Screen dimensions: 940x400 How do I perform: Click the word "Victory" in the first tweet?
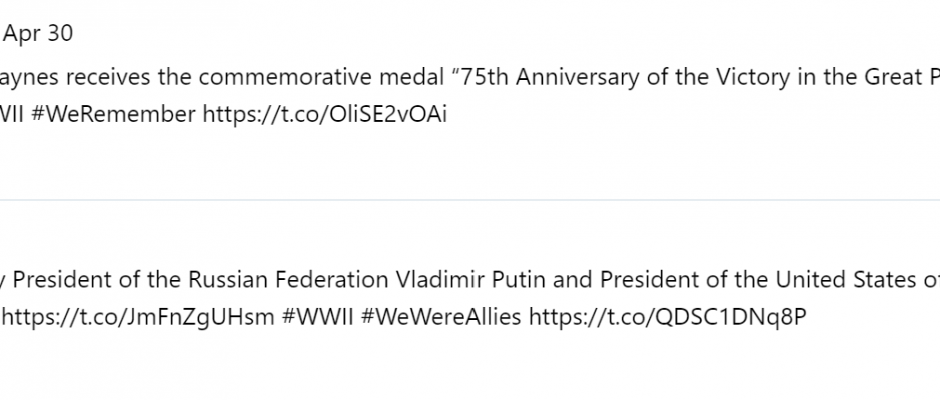(754, 79)
